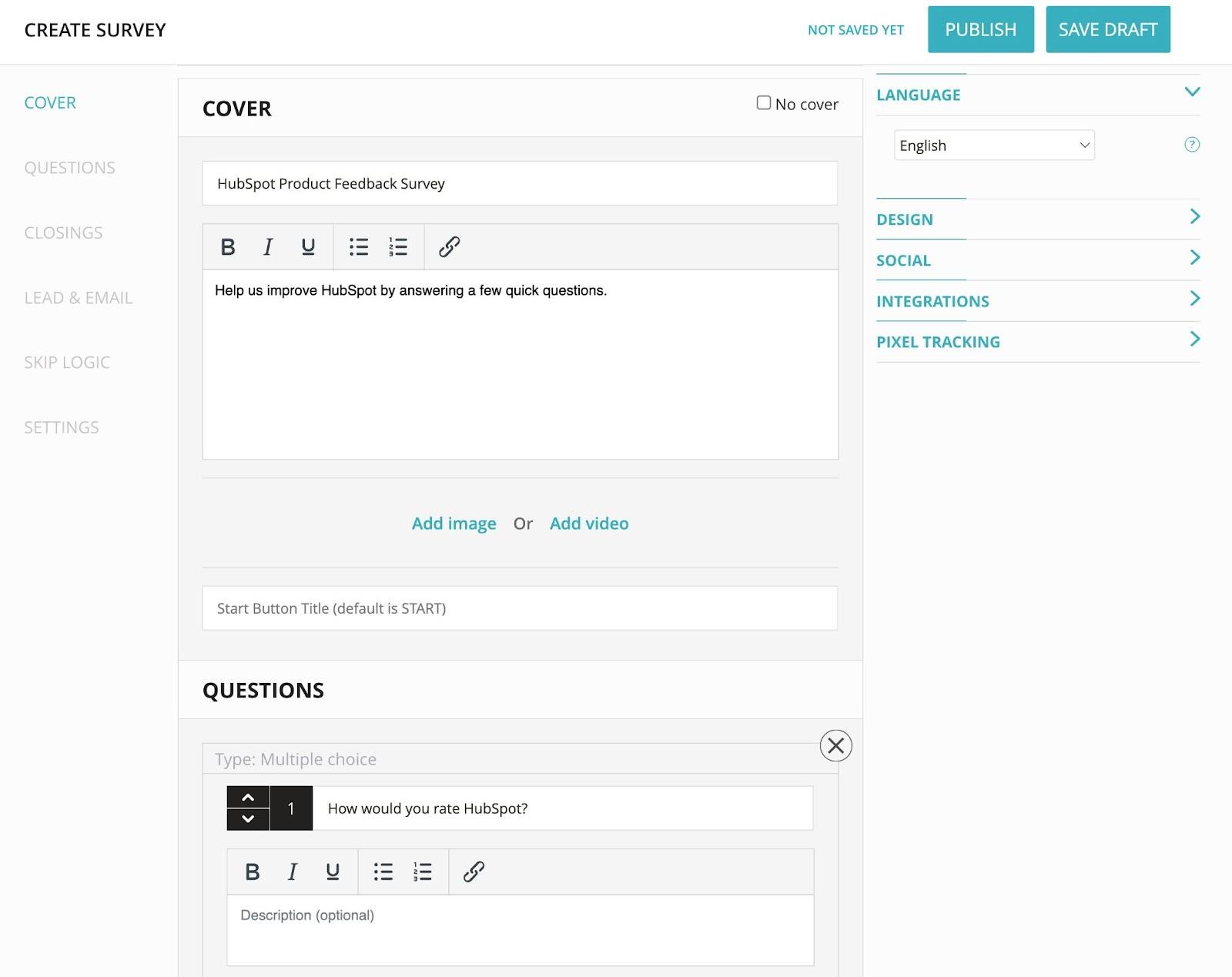Screen dimensions: 1232x977
Task: Click the Save Draft button
Action: (1108, 29)
